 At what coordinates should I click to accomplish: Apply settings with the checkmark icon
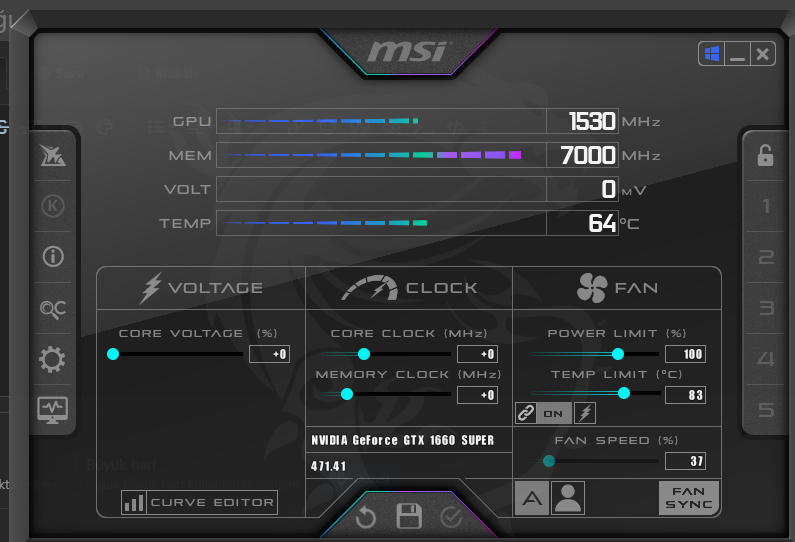click(x=451, y=518)
